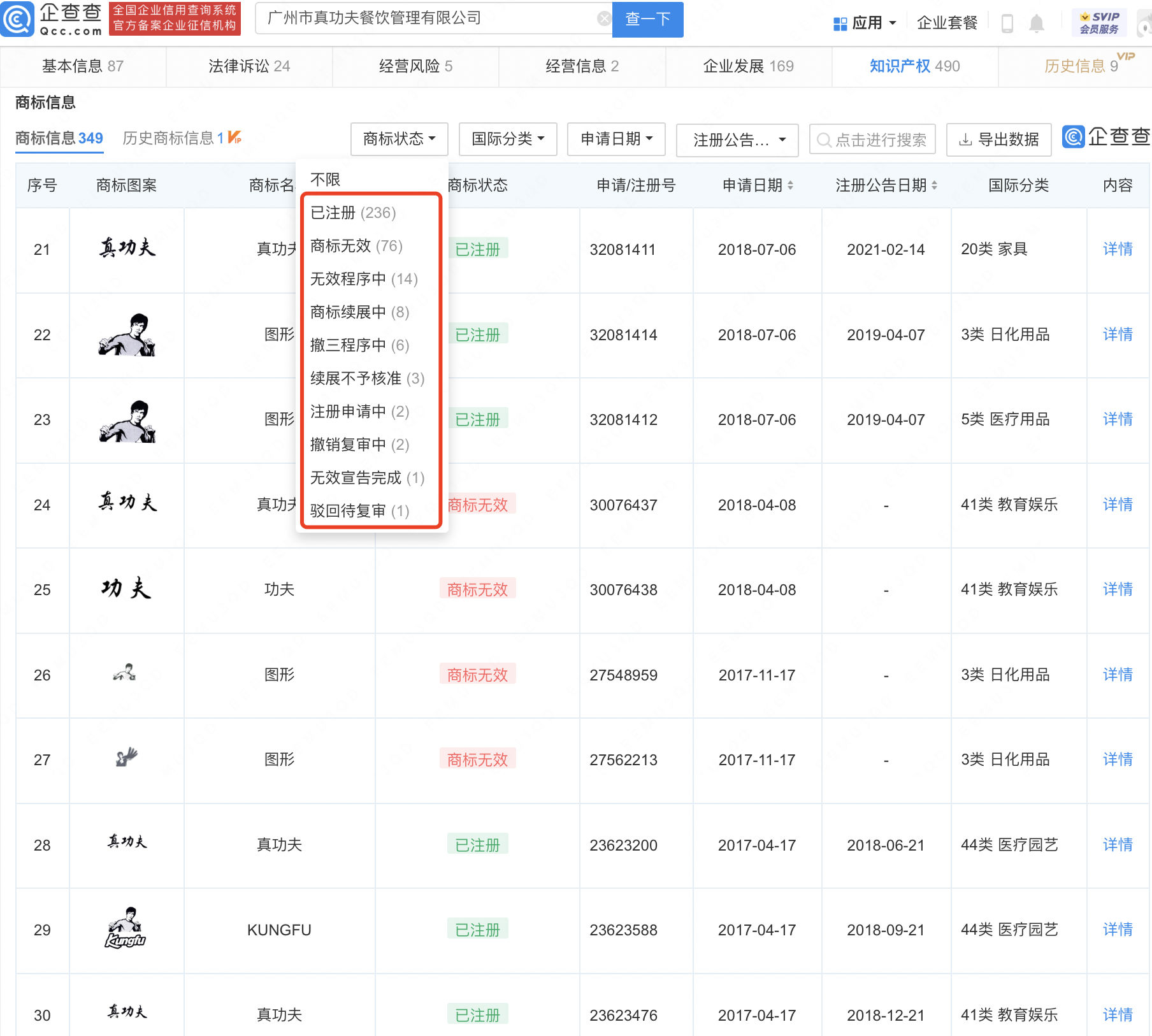This screenshot has height=1036, width=1152.
Task: Open 企业套餐 link in header
Action: point(947,24)
